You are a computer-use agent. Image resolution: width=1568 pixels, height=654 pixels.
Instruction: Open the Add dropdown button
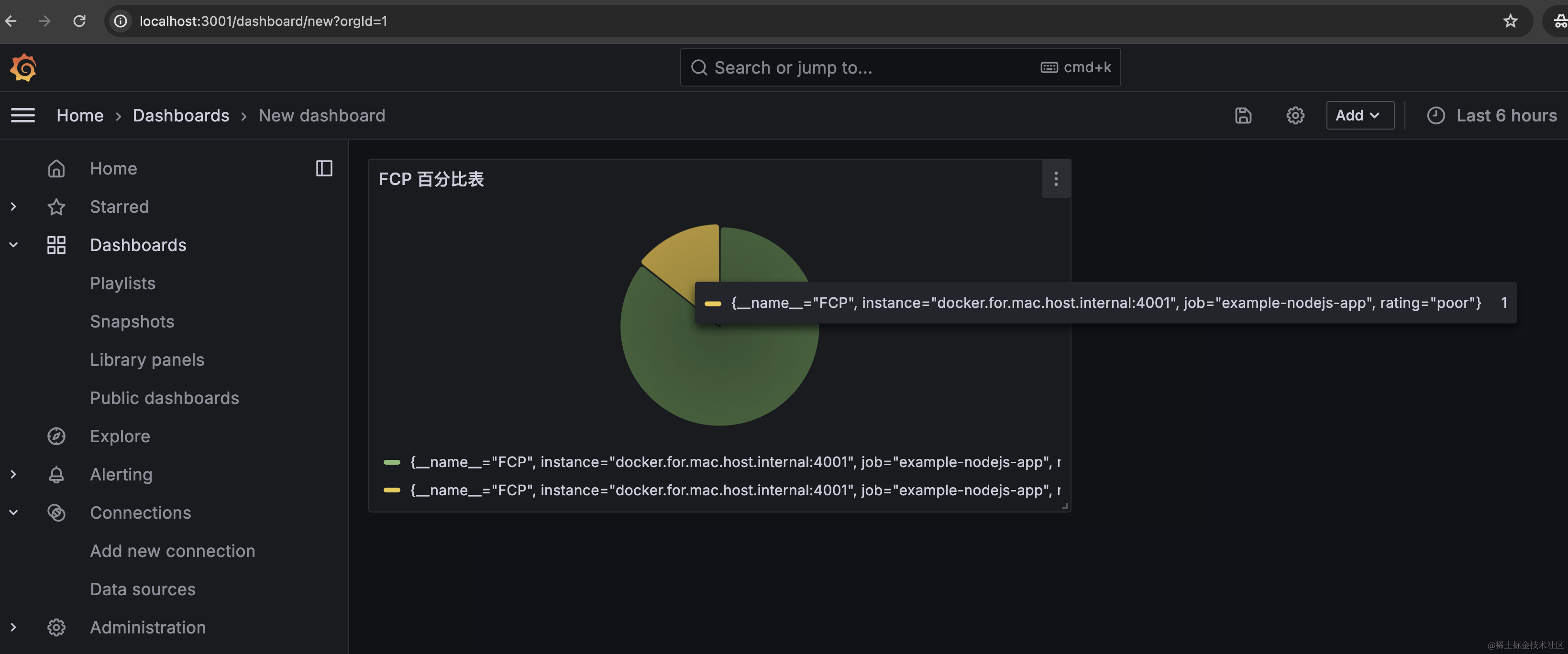pos(1359,116)
